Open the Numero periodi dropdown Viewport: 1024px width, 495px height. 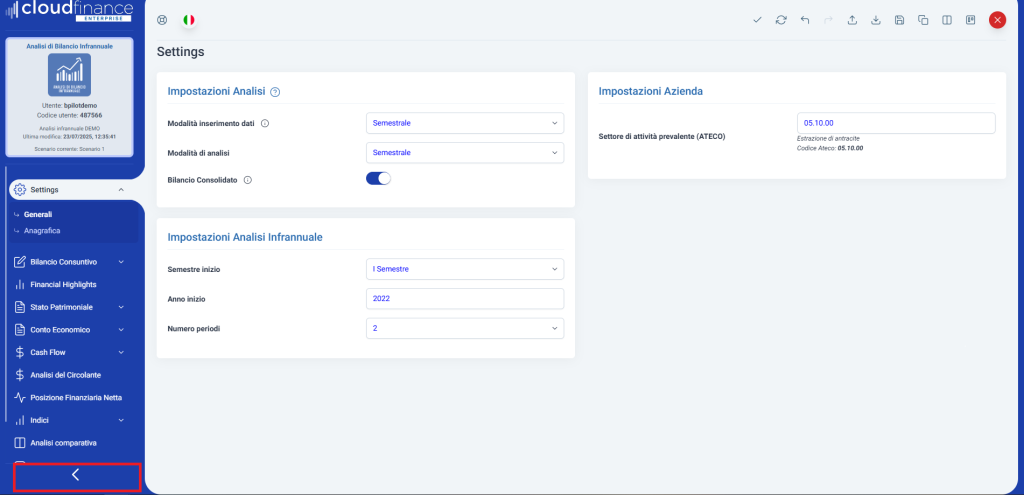(465, 328)
